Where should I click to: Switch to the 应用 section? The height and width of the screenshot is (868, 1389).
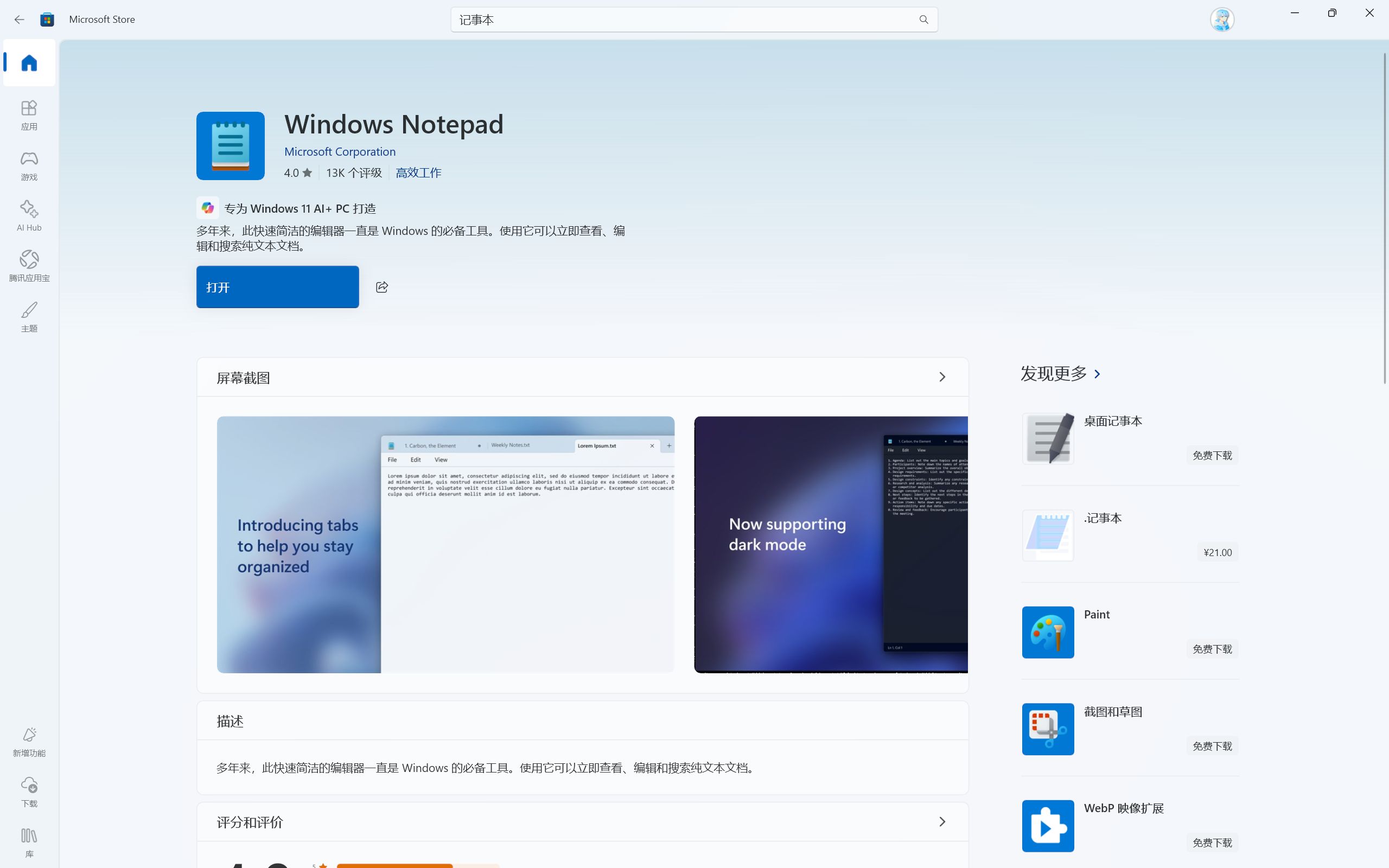pyautogui.click(x=29, y=115)
